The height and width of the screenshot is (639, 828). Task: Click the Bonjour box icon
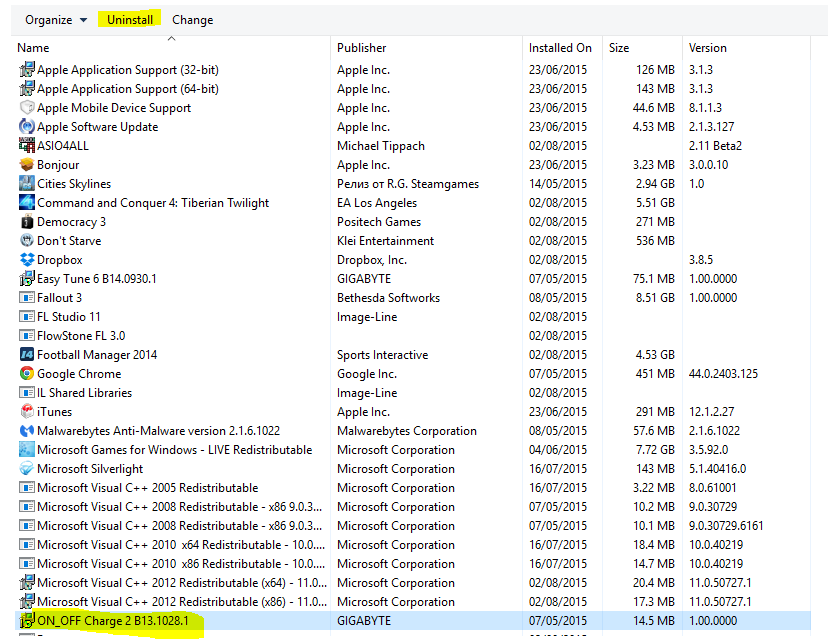pyautogui.click(x=27, y=165)
